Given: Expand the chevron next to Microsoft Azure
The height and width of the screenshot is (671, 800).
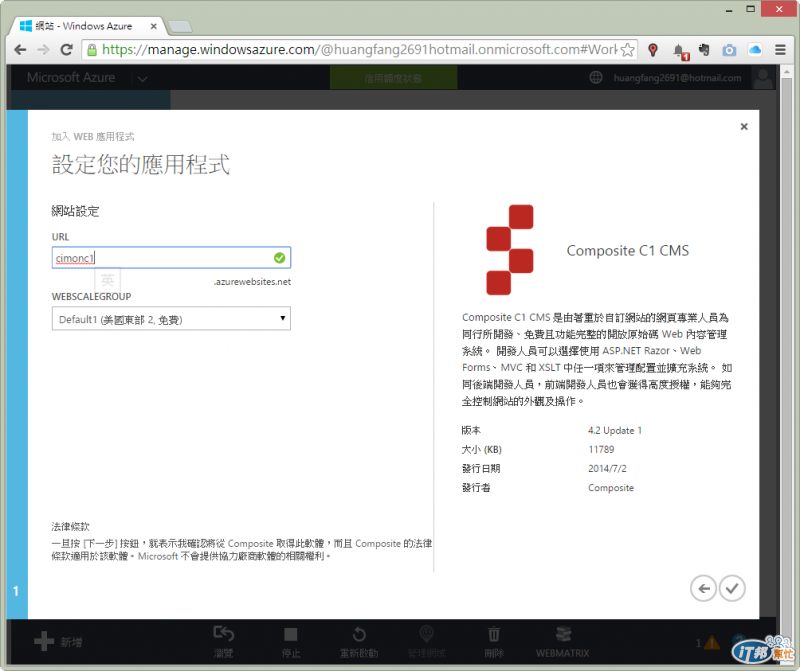Looking at the screenshot, I should click(x=142, y=79).
